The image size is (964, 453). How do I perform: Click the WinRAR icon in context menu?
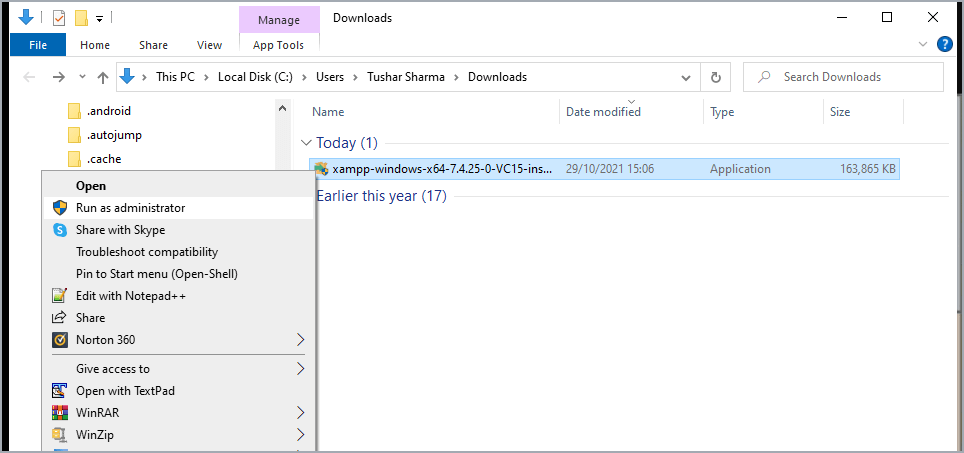tap(60, 412)
